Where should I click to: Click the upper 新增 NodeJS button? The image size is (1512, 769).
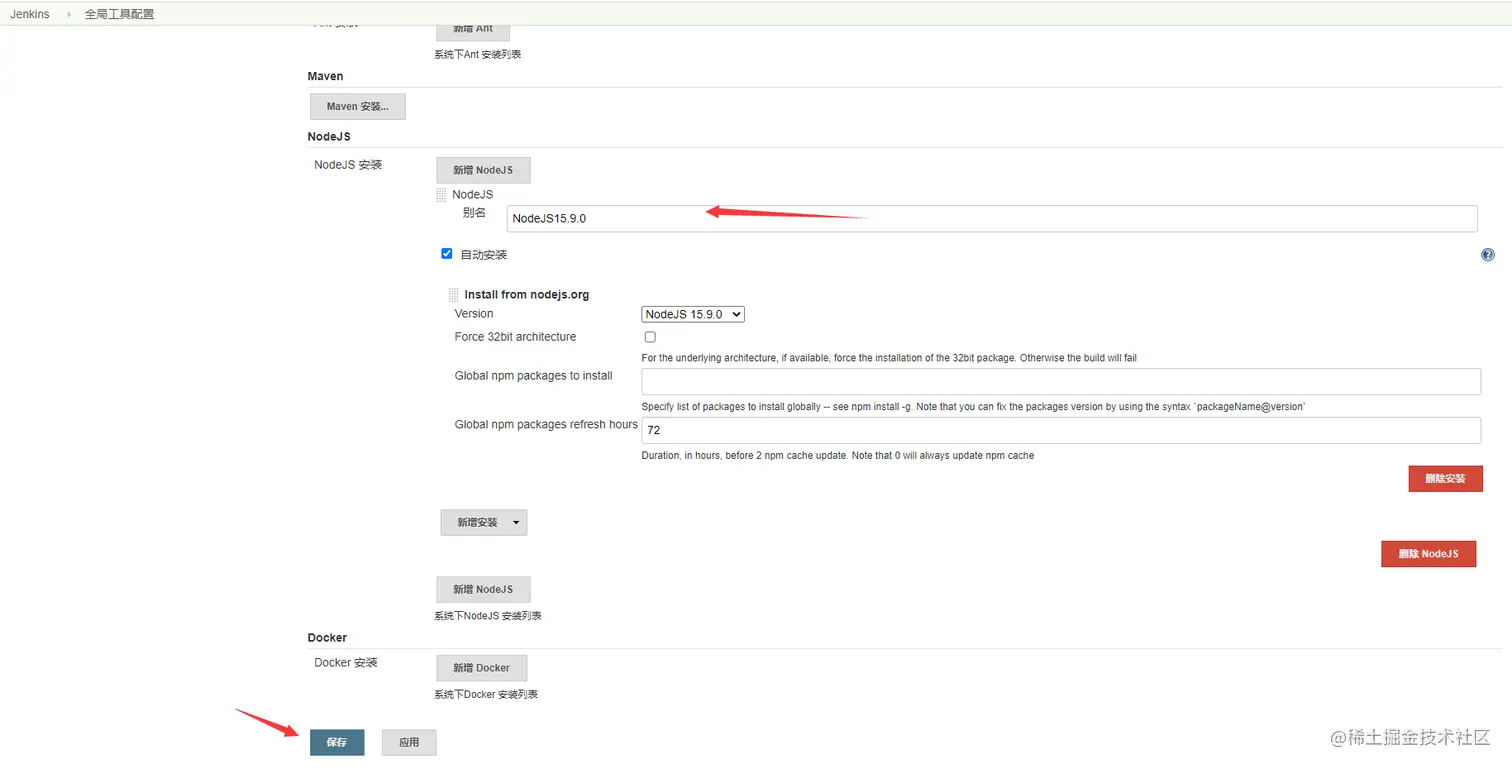click(x=483, y=170)
